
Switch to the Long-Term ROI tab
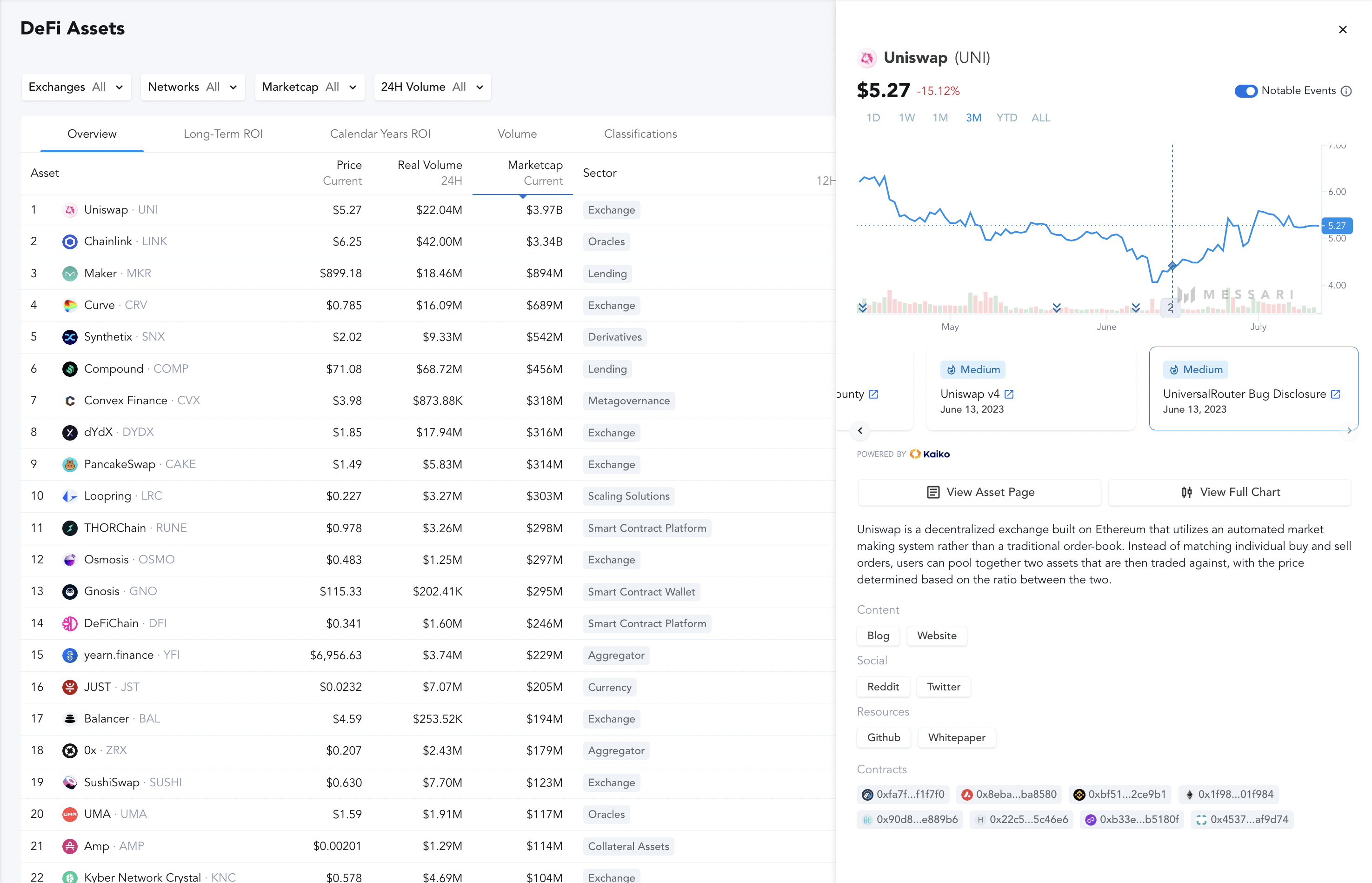pos(223,134)
